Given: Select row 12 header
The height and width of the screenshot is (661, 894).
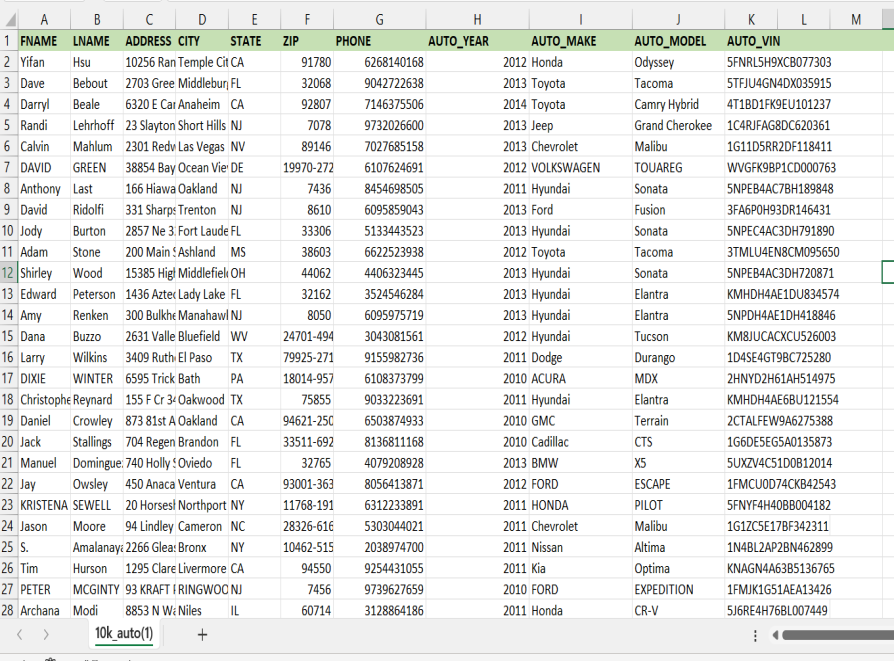Looking at the screenshot, I should tap(9, 273).
